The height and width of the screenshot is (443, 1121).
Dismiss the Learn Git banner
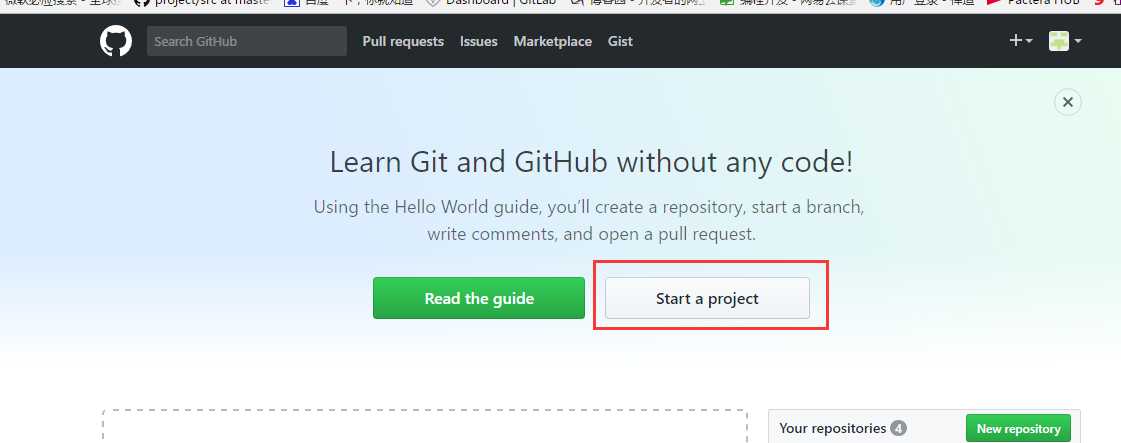coord(1067,102)
